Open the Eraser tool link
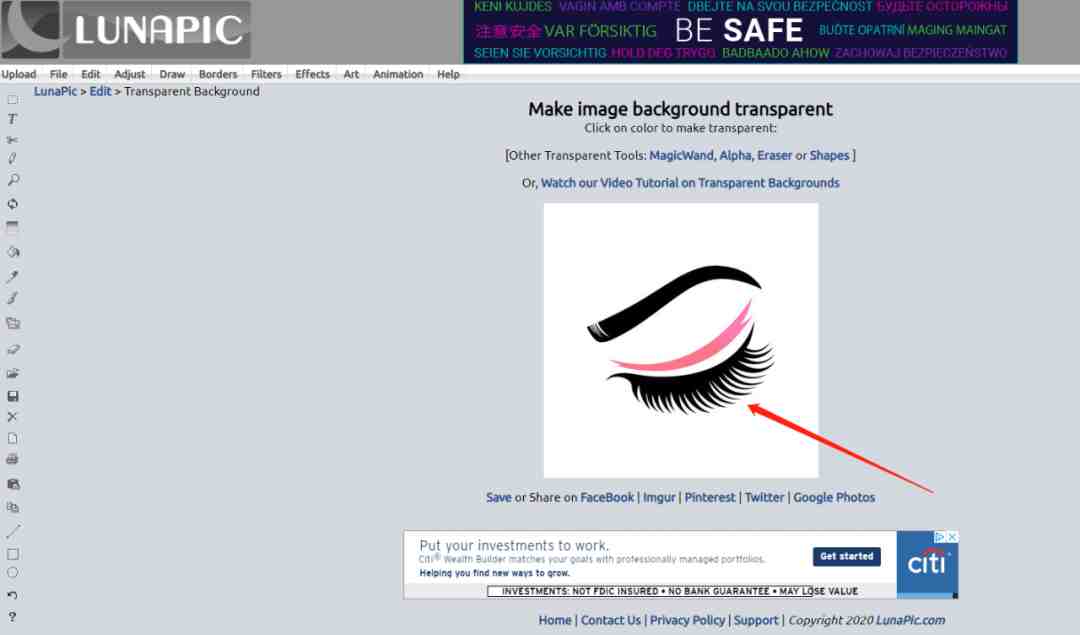The height and width of the screenshot is (635, 1080). pyautogui.click(x=774, y=156)
